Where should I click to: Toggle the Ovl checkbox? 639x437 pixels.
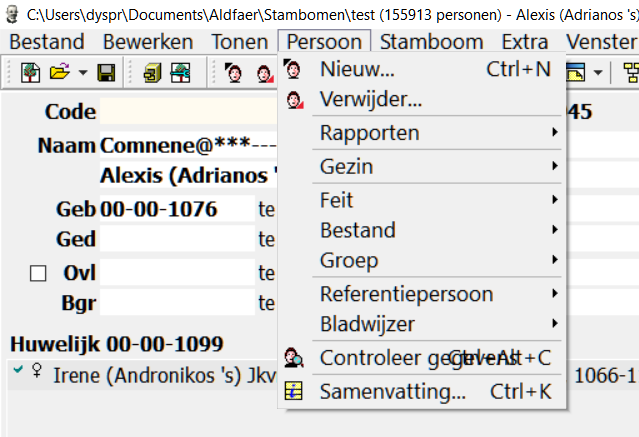tap(38, 273)
